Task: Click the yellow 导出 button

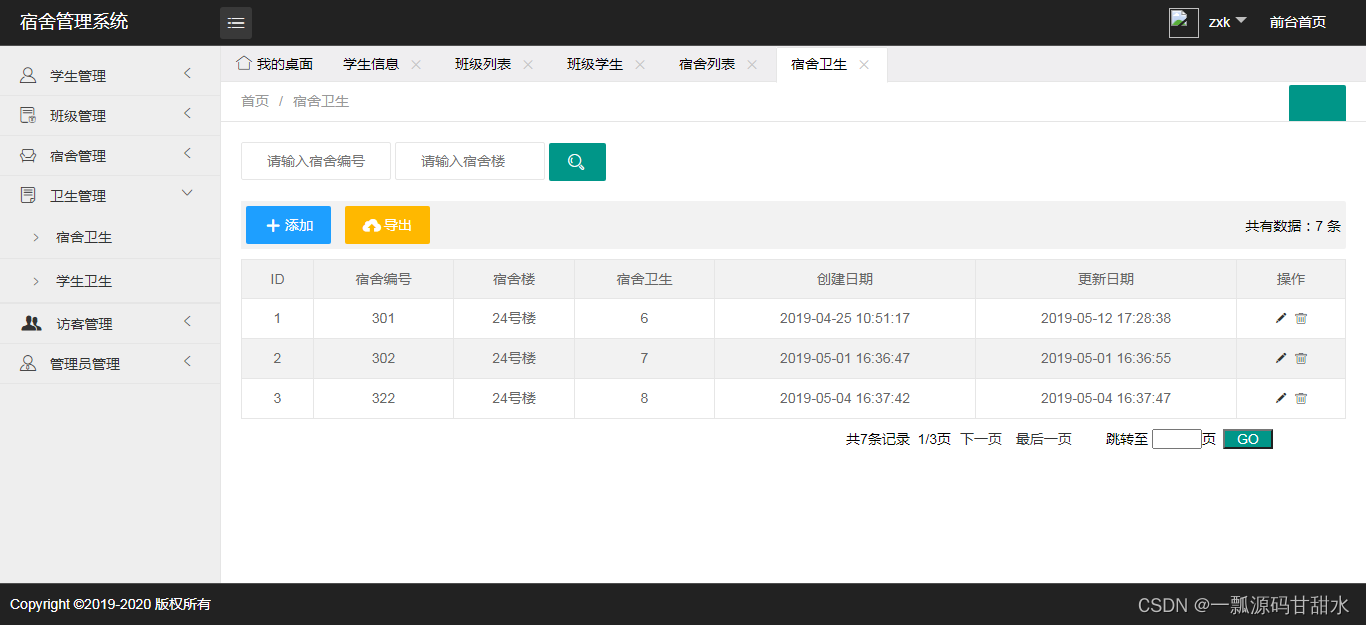Action: pyautogui.click(x=387, y=225)
